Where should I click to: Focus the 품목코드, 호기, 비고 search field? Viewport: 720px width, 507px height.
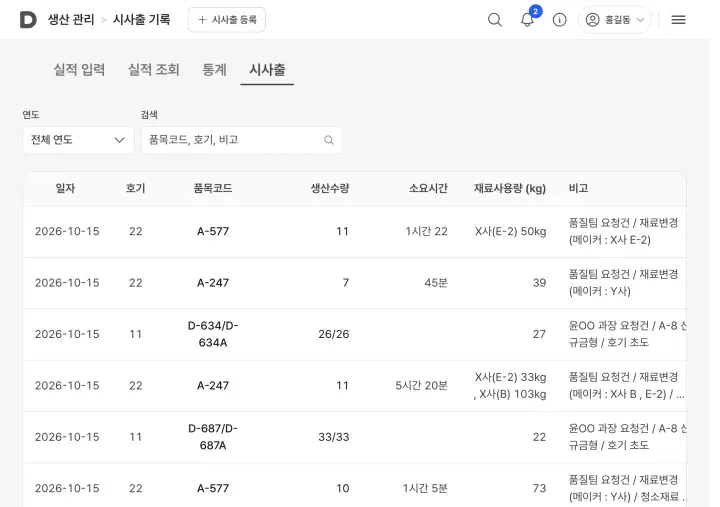(x=242, y=140)
